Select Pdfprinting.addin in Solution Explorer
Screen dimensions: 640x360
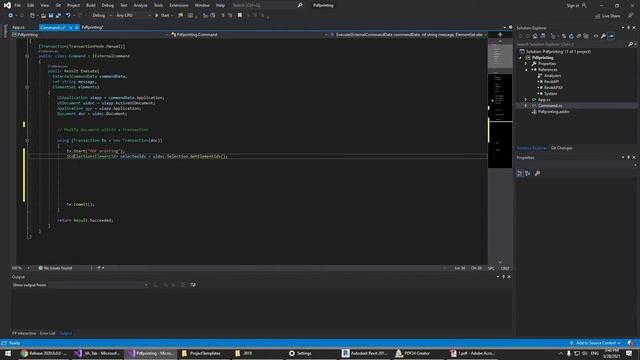click(553, 111)
